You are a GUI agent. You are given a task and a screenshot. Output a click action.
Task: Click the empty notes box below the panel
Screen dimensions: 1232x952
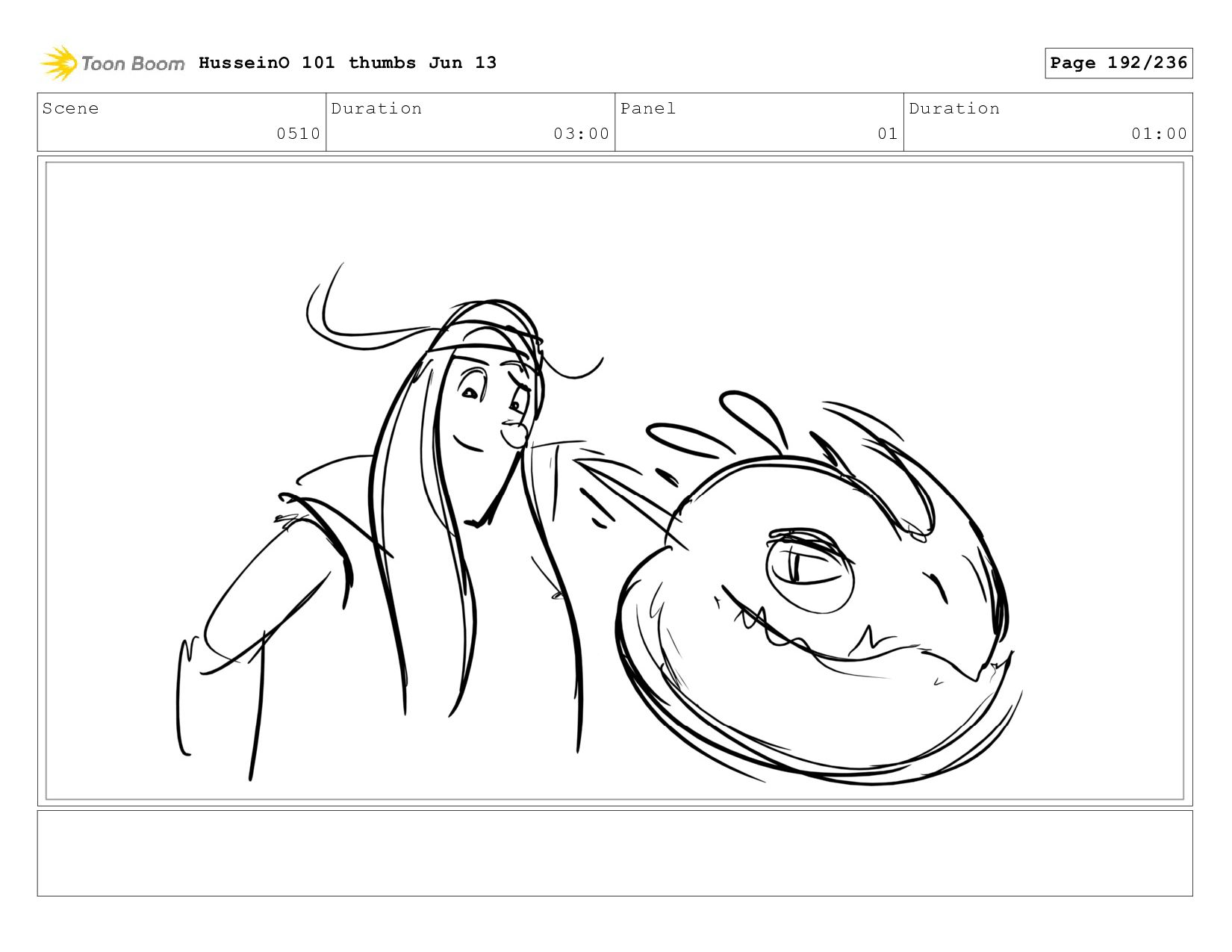pos(615,853)
